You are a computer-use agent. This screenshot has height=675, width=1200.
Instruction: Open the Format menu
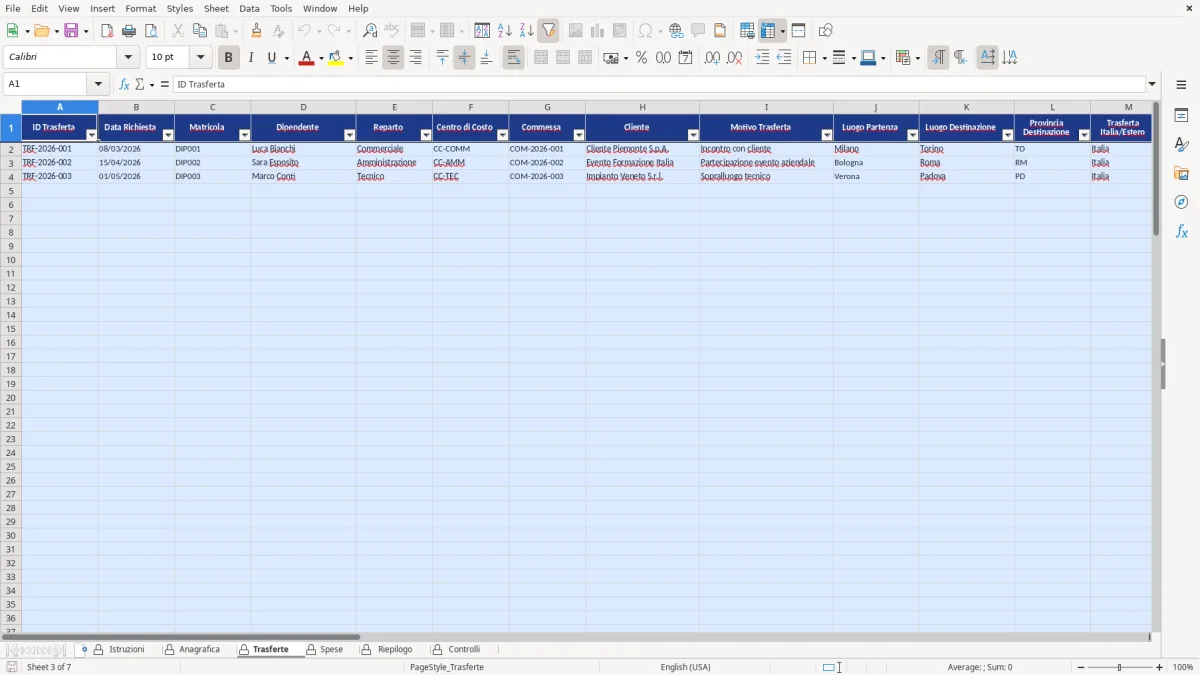click(141, 8)
